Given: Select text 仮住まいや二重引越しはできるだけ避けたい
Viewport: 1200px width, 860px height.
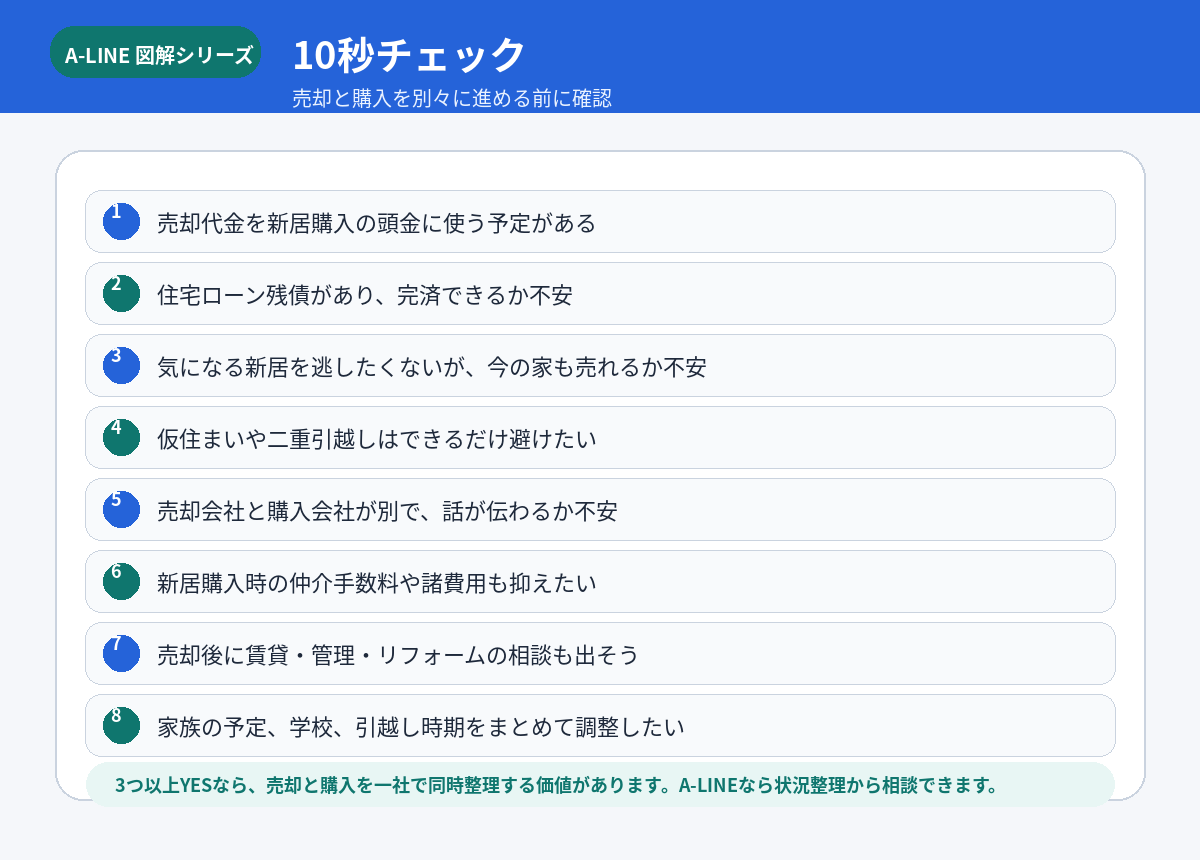Looking at the screenshot, I should click(376, 439).
